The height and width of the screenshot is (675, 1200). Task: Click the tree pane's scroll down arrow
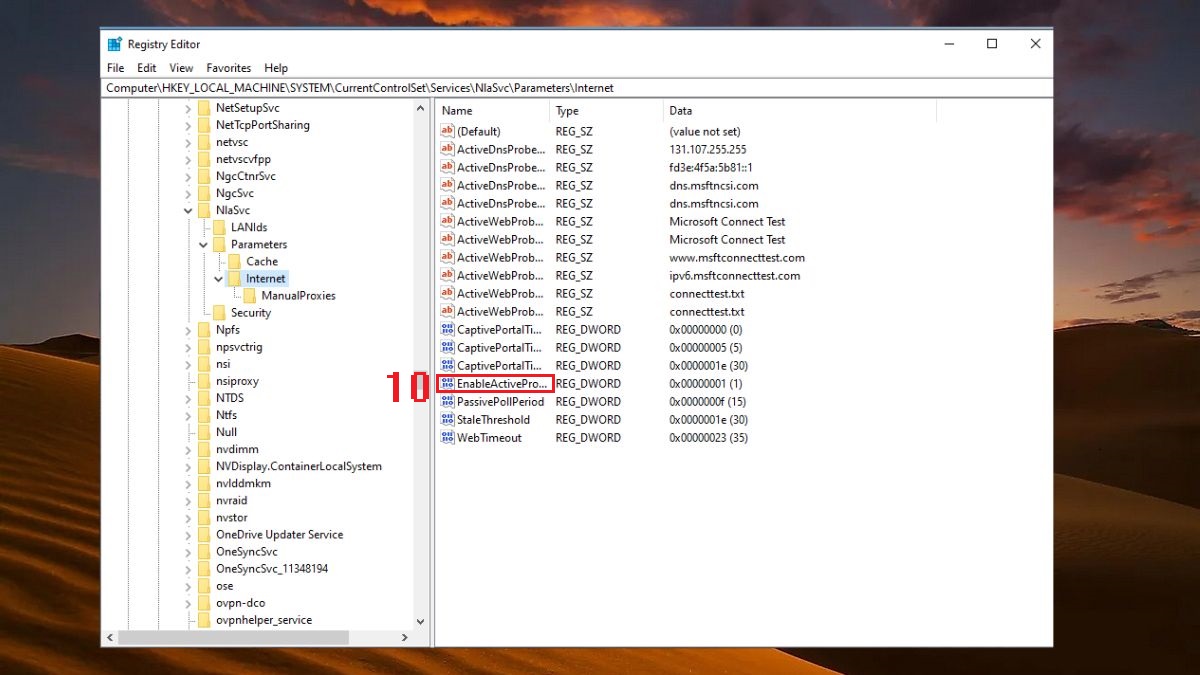tap(420, 622)
